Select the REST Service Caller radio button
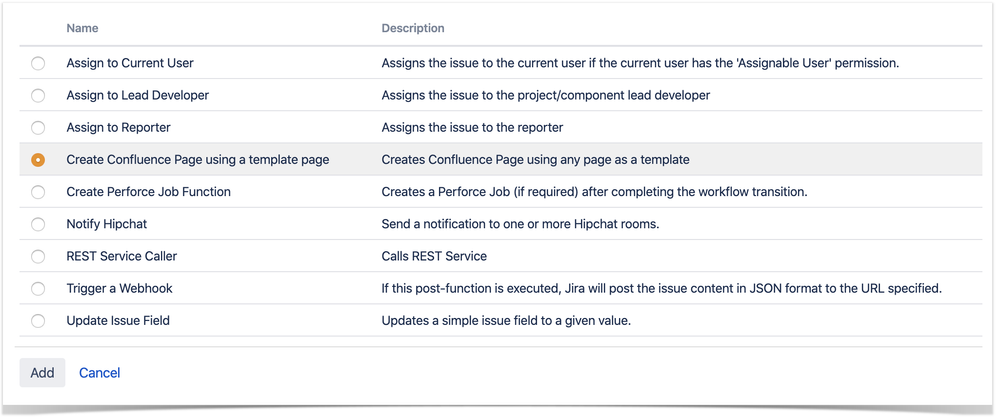This screenshot has height=419, width=999. (x=38, y=257)
